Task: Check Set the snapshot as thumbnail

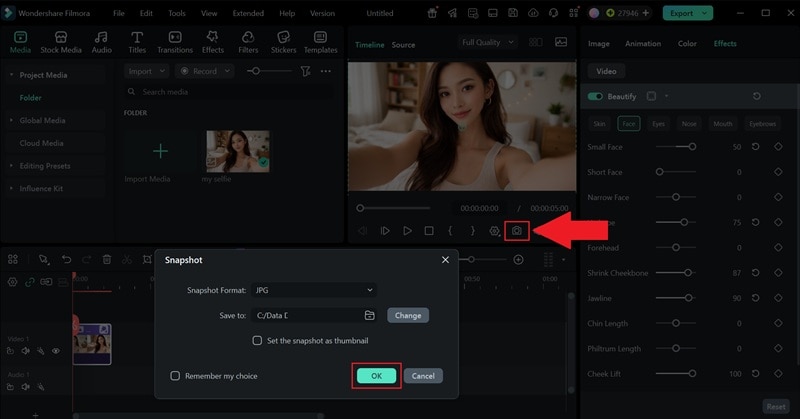Action: point(257,340)
